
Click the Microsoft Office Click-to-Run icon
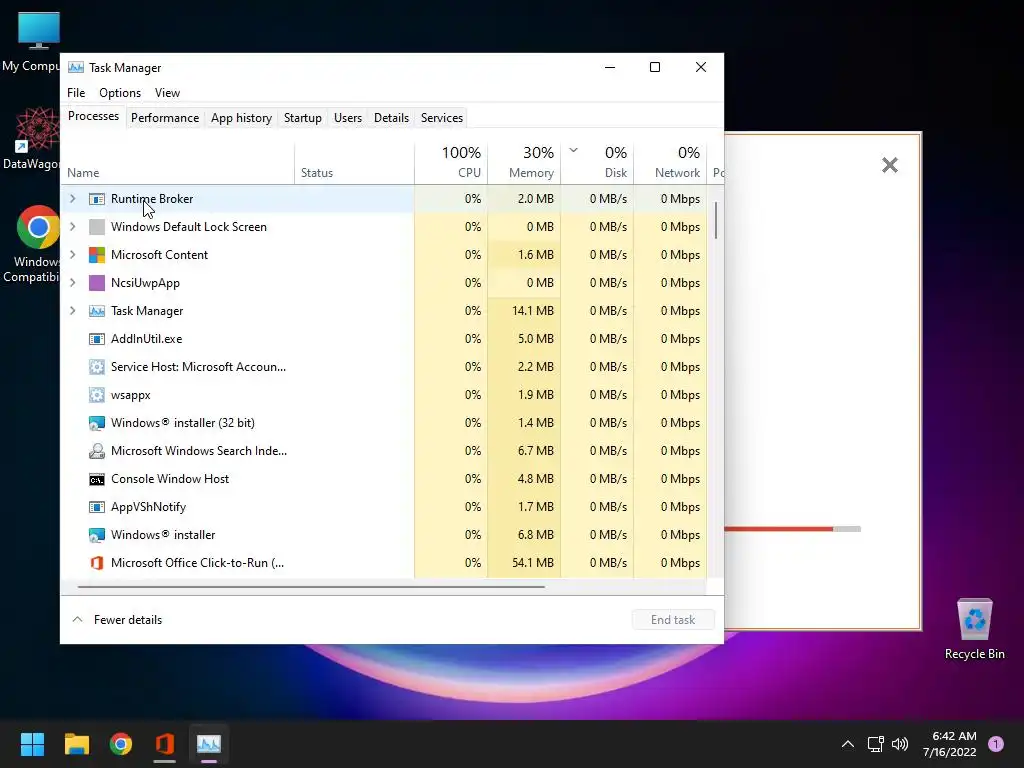[97, 563]
